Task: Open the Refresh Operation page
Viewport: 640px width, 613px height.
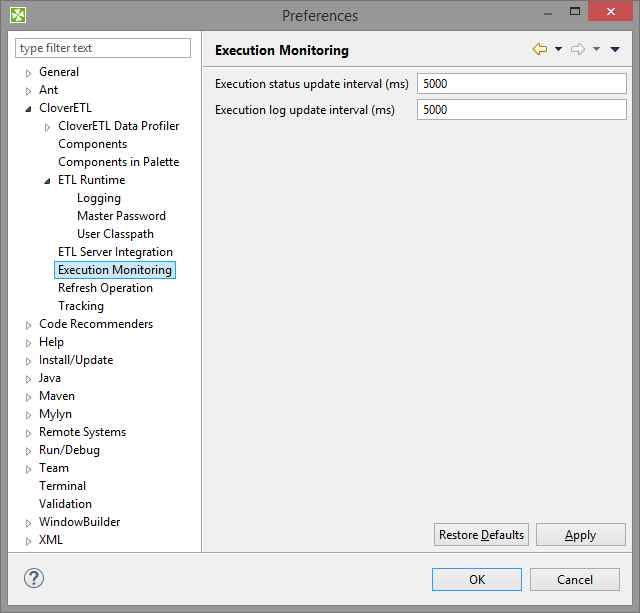Action: (x=105, y=288)
